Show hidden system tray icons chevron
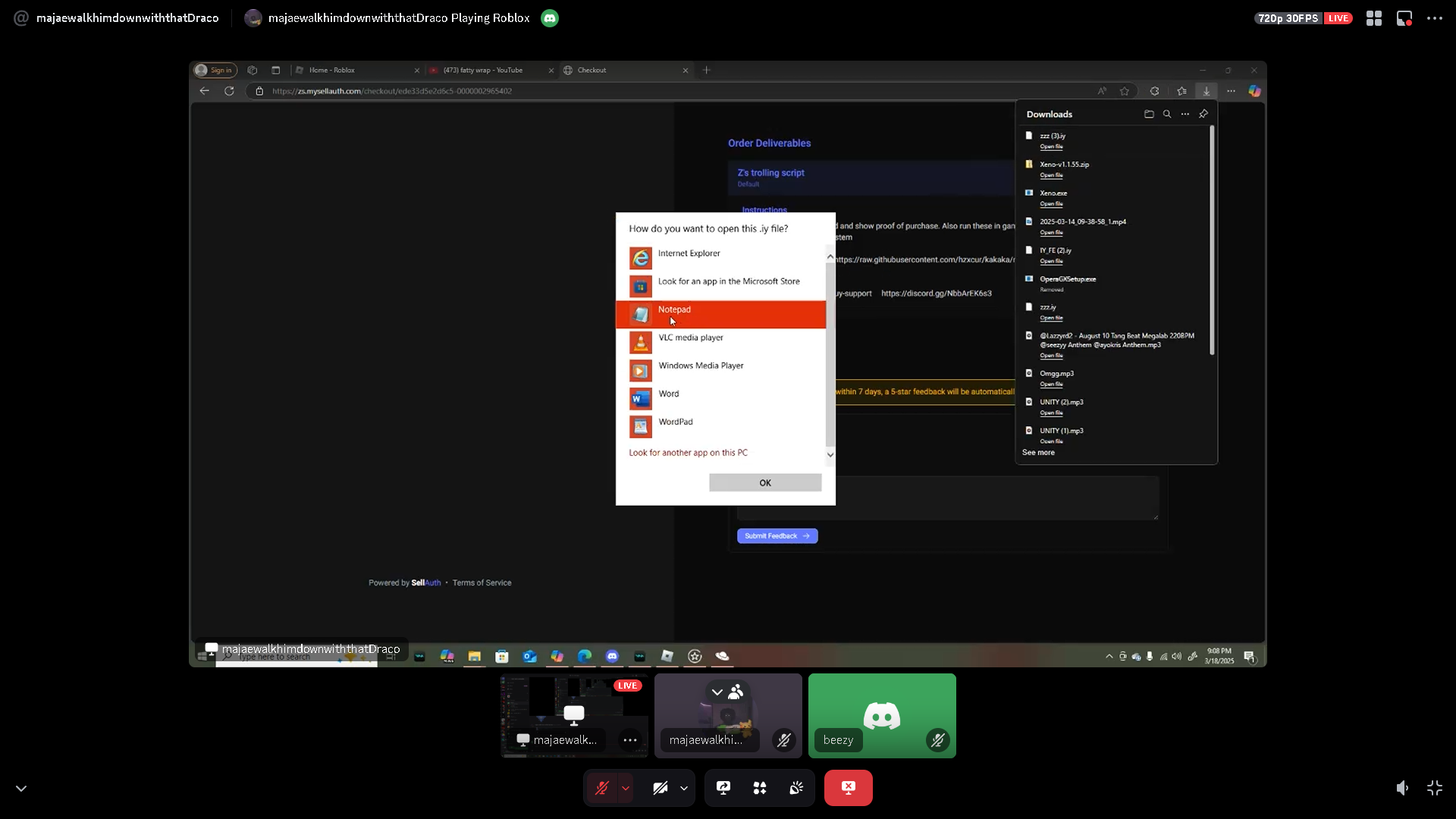The image size is (1456, 819). pyautogui.click(x=1109, y=657)
